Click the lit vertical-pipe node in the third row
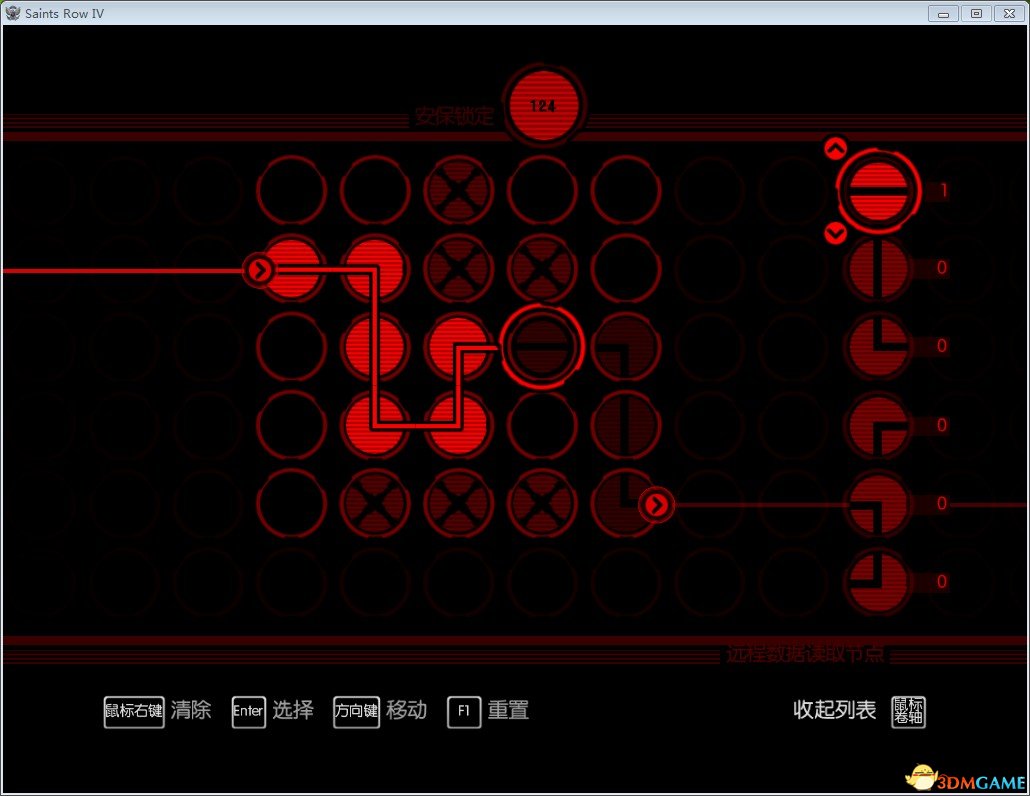The image size is (1030, 796). point(375,346)
